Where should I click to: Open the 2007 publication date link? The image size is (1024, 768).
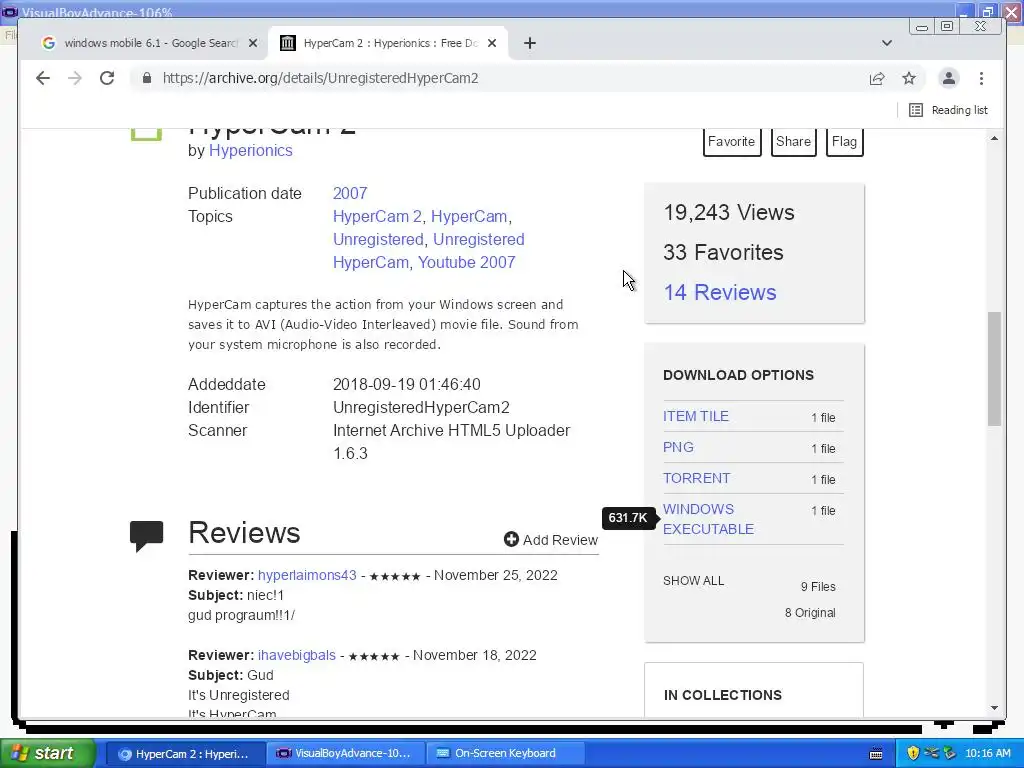(350, 193)
